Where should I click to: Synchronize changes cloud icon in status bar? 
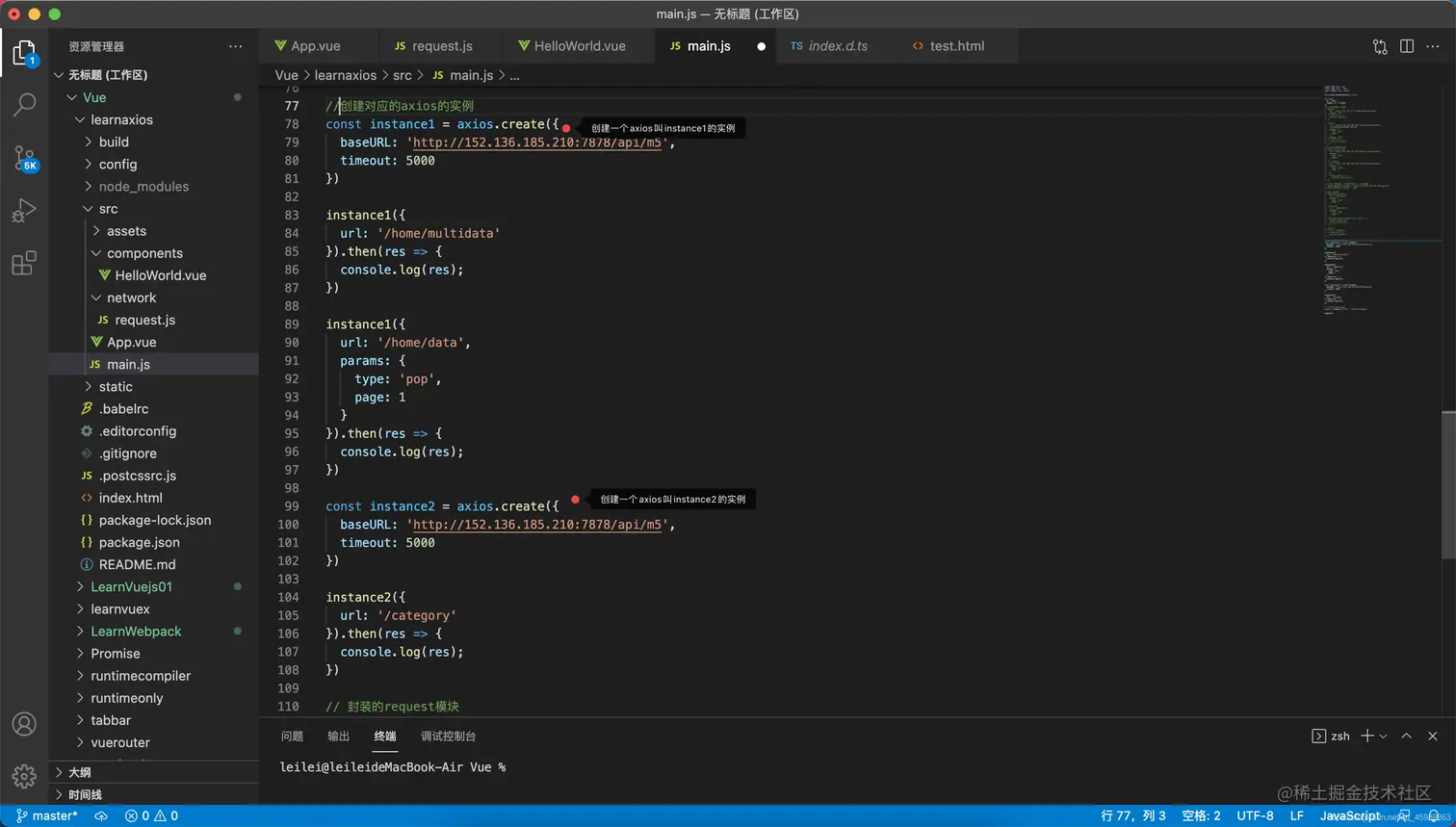[x=101, y=815]
